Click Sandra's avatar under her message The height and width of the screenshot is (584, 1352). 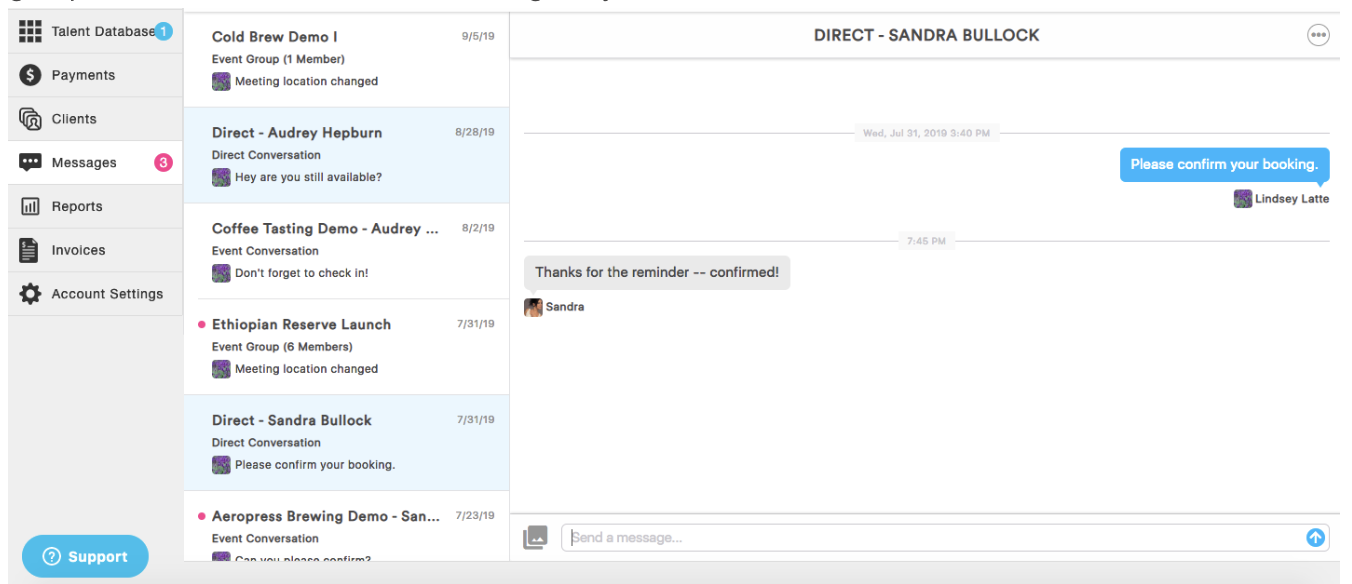click(x=533, y=307)
